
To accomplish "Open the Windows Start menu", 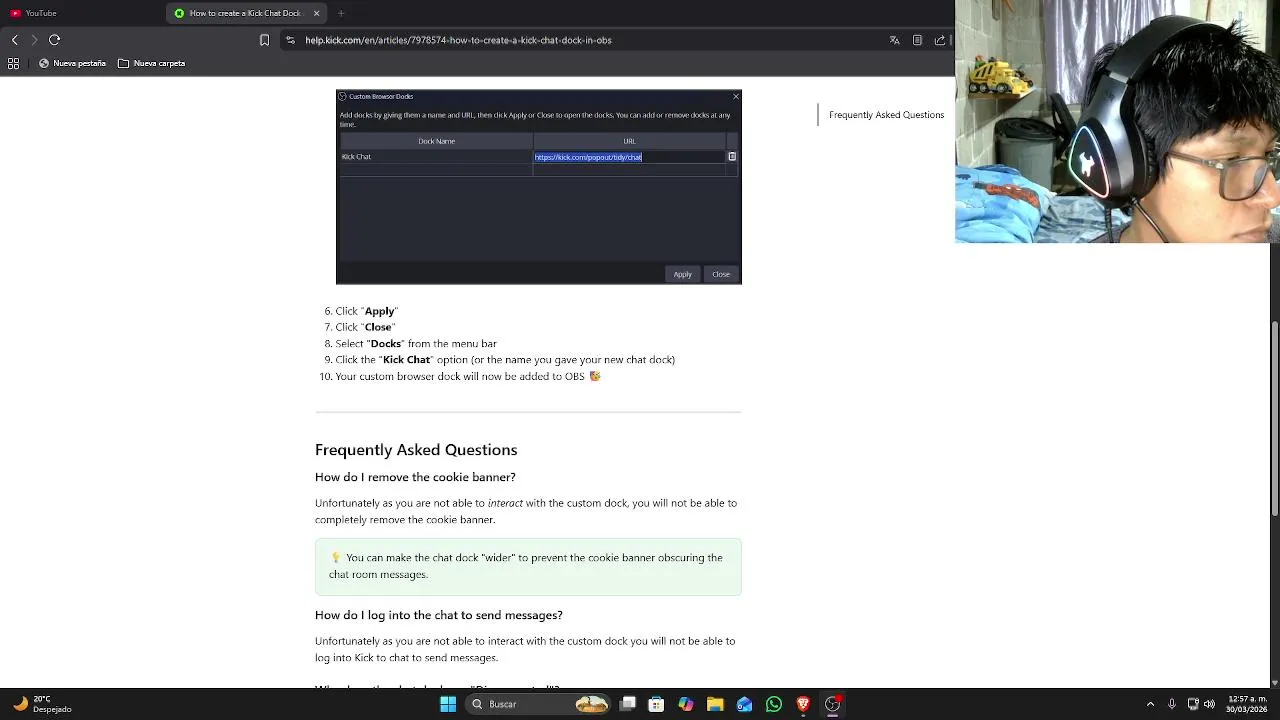I will 448,704.
